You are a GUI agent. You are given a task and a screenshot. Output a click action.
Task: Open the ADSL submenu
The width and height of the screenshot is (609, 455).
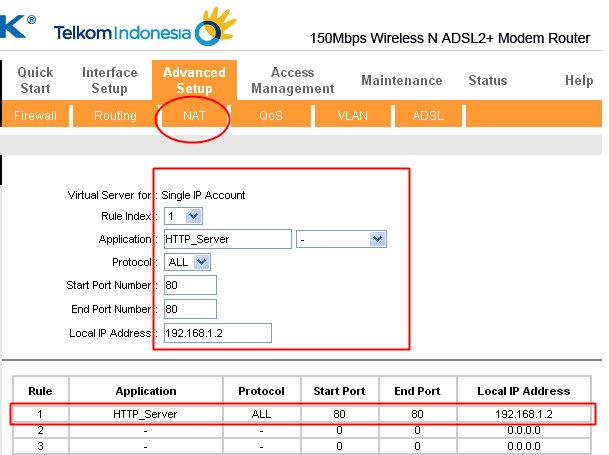(427, 116)
